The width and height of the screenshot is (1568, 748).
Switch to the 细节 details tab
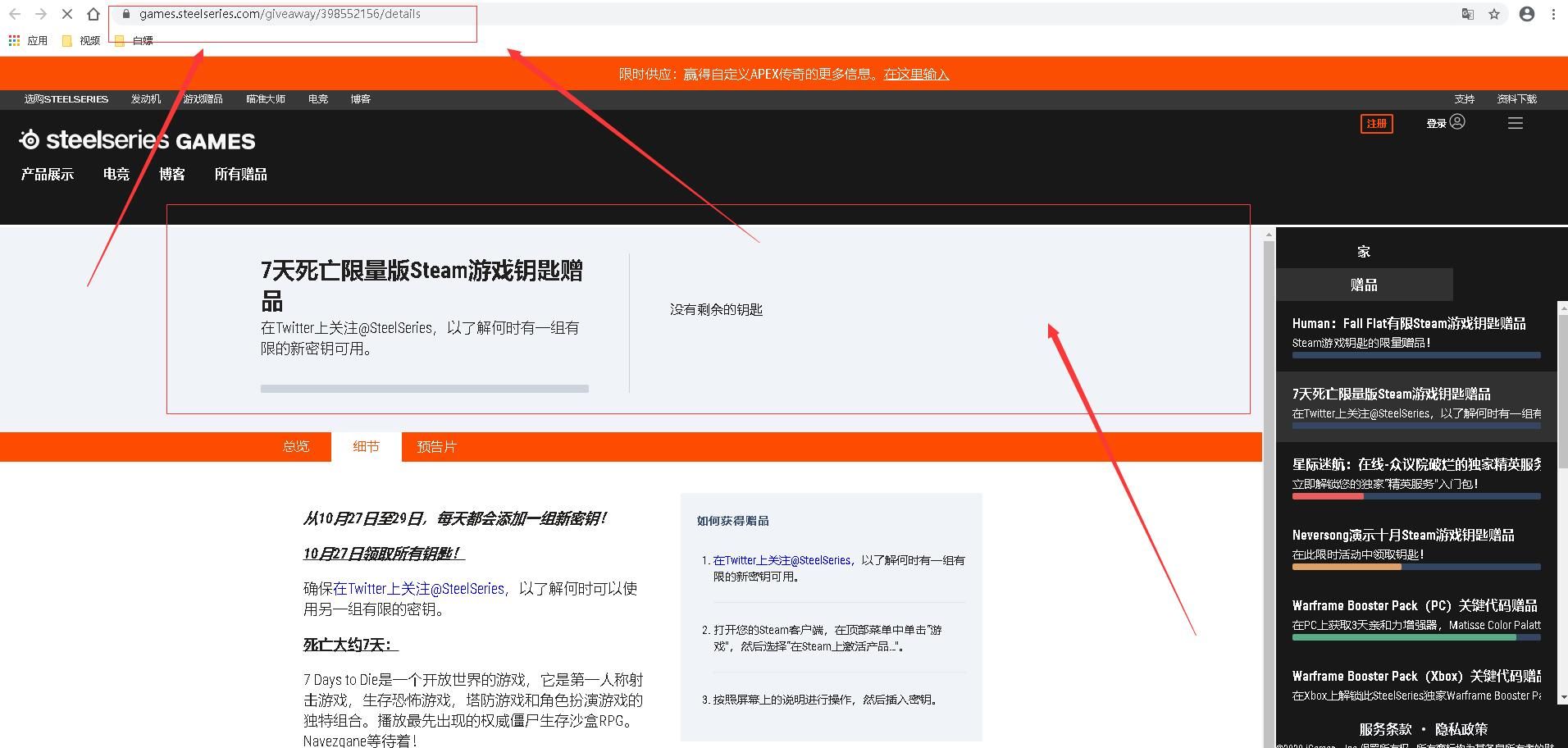point(367,446)
